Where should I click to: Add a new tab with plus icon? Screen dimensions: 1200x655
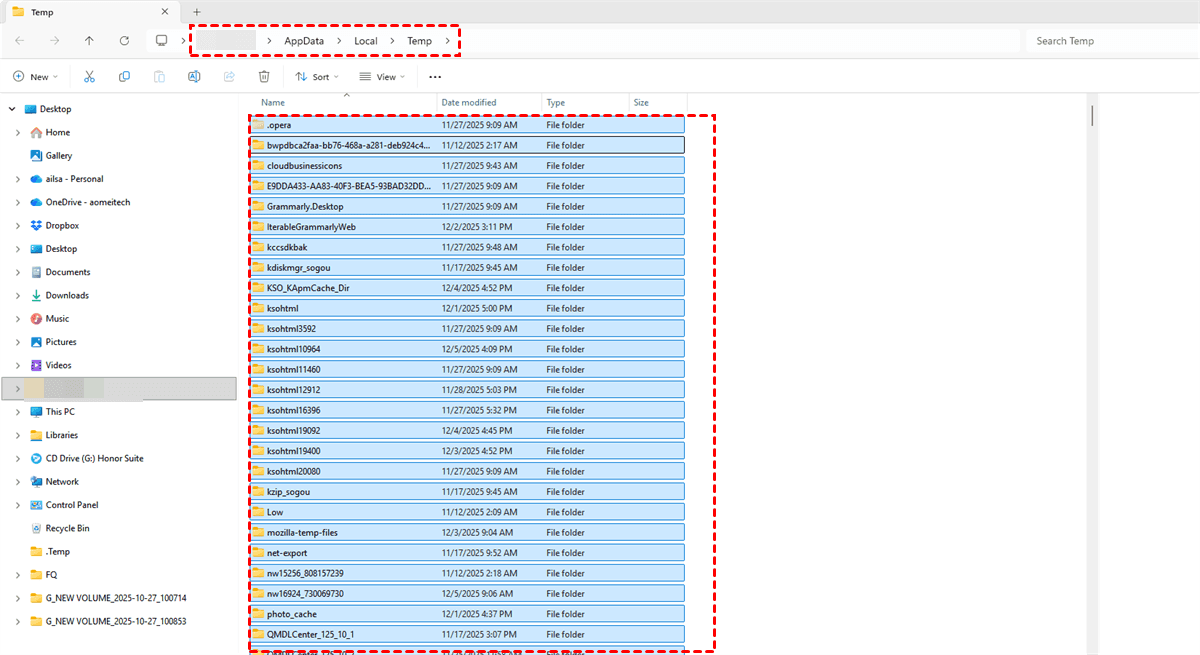point(197,12)
